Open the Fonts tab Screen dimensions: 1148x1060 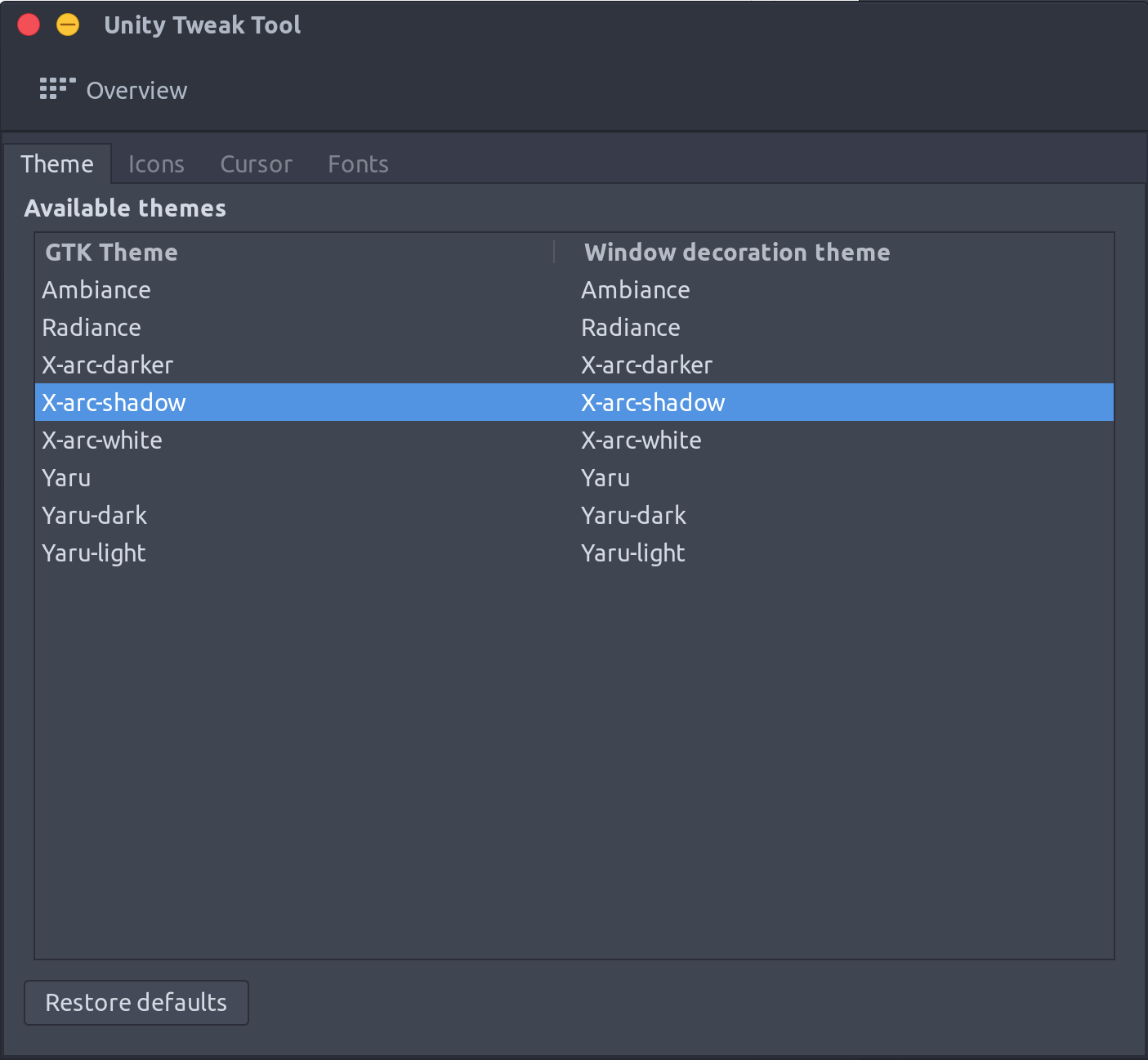pos(358,164)
